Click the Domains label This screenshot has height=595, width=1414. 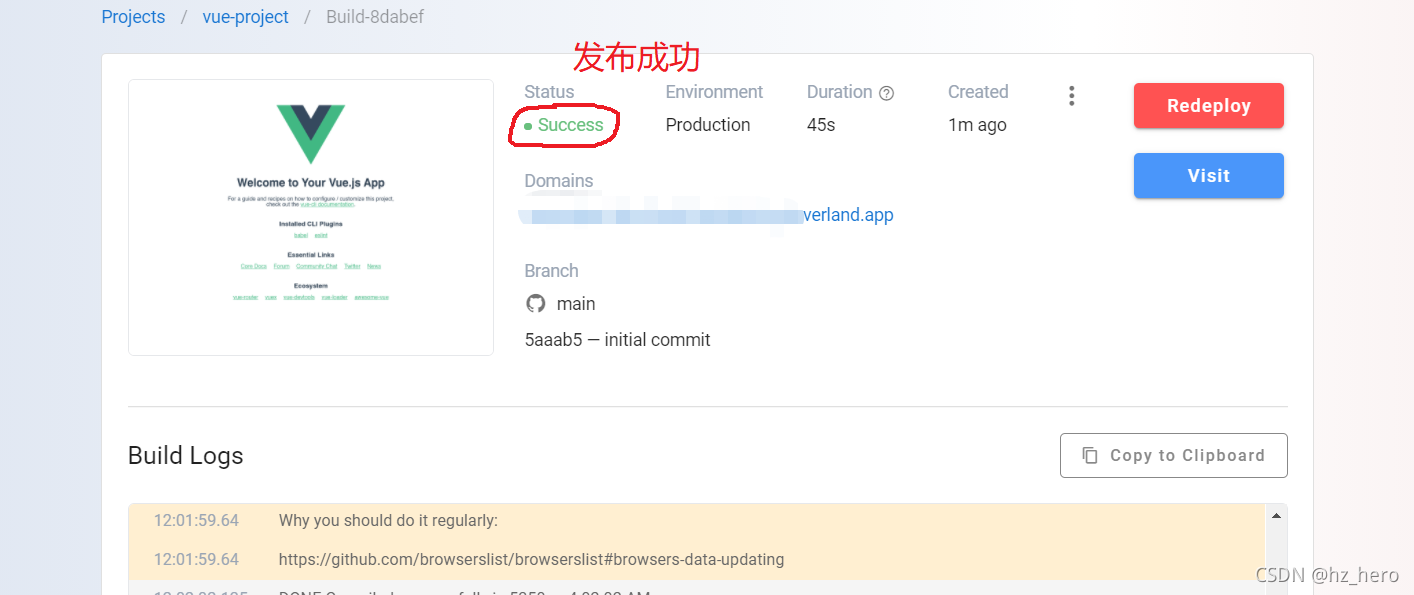[559, 181]
